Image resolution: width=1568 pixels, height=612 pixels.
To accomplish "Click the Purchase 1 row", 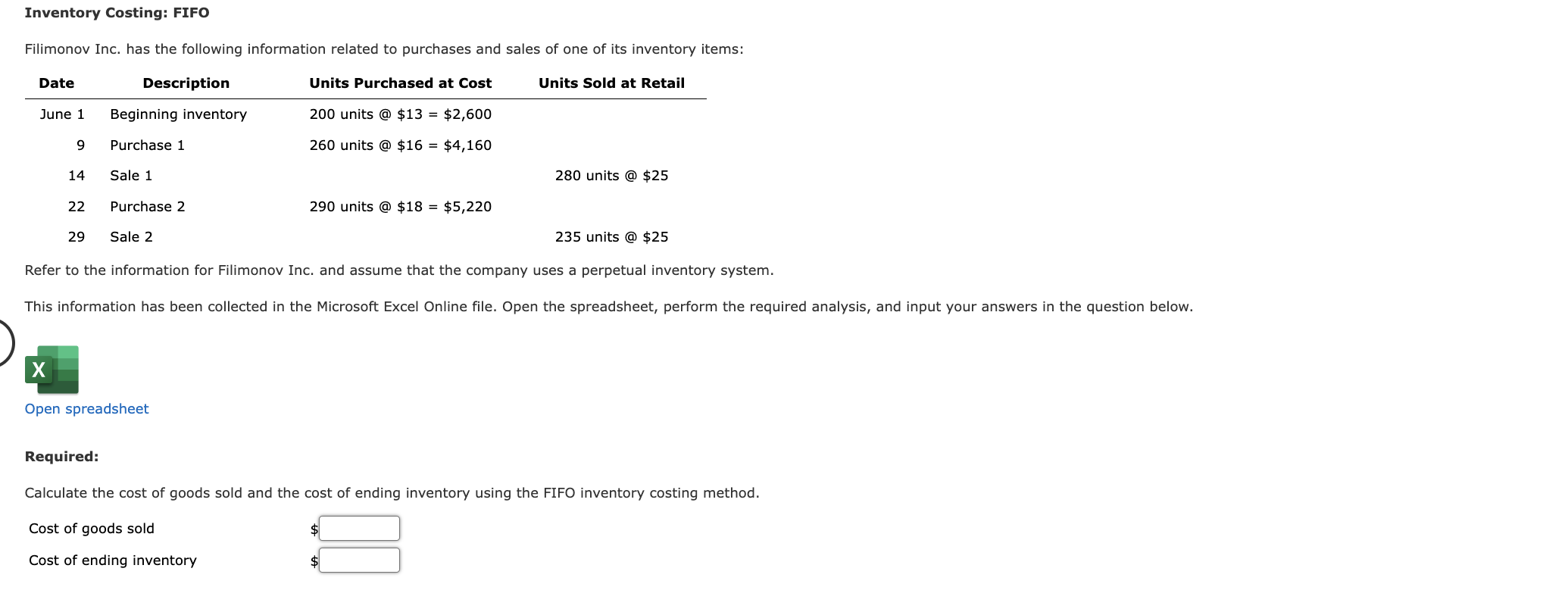I will (147, 145).
